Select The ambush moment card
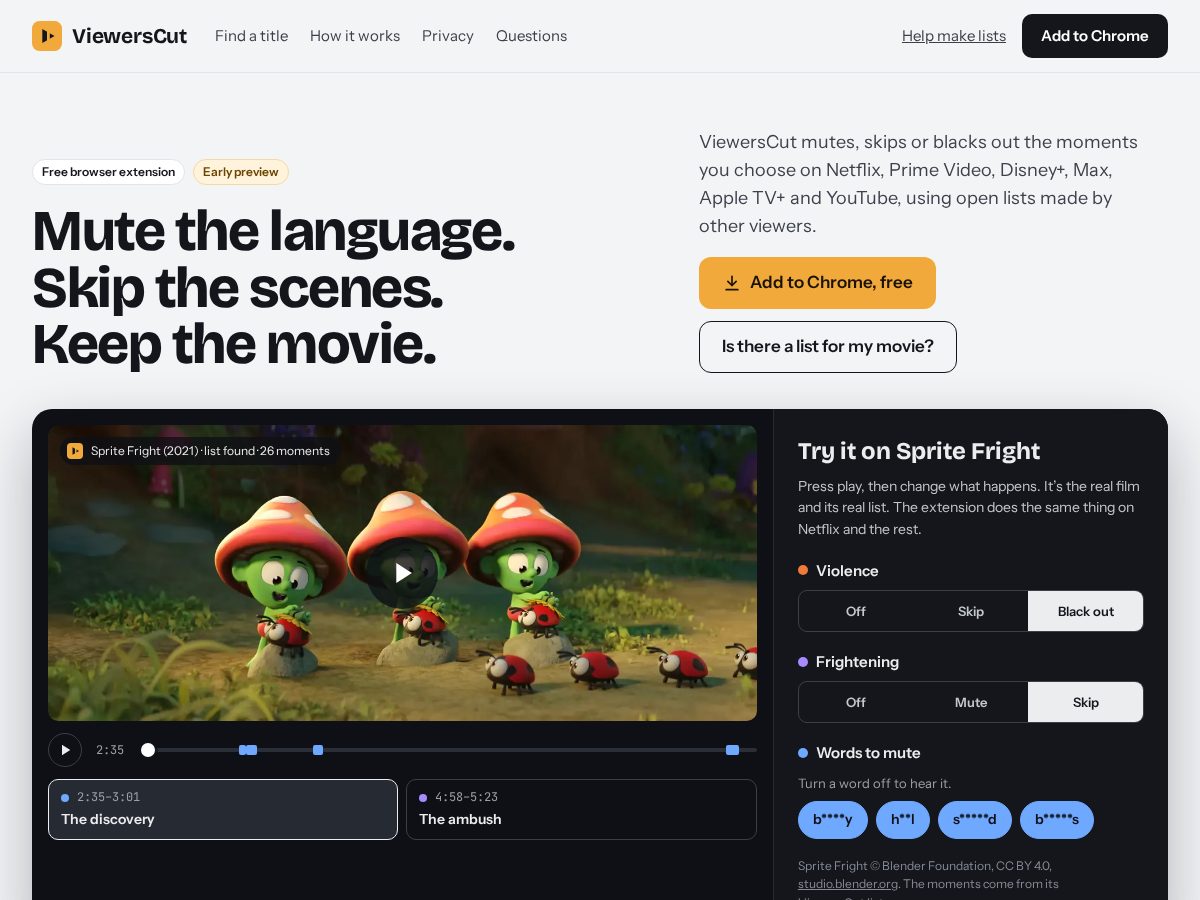Viewport: 1200px width, 900px height. click(x=581, y=809)
